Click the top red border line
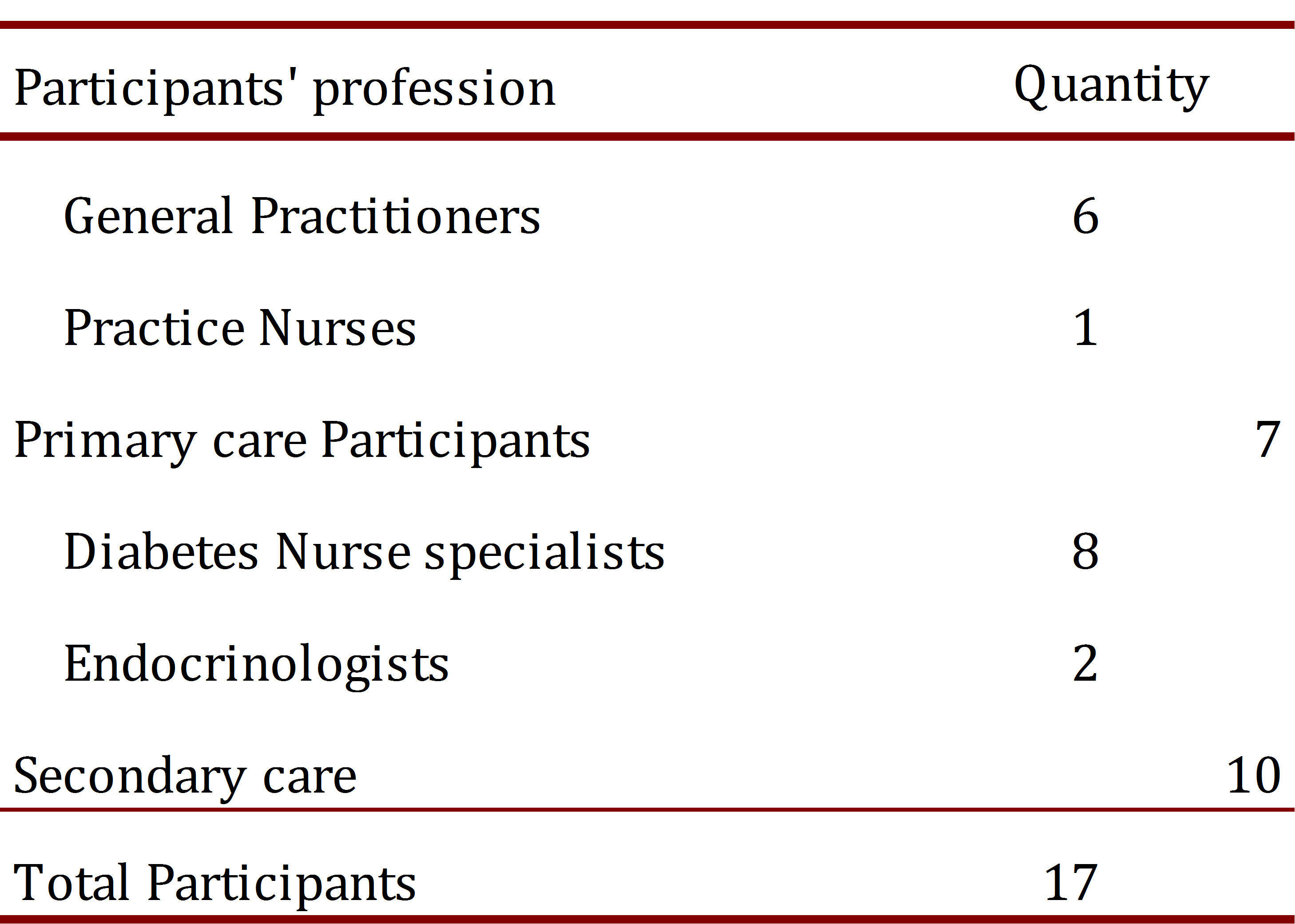Image resolution: width=1295 pixels, height=924 pixels. (x=647, y=24)
